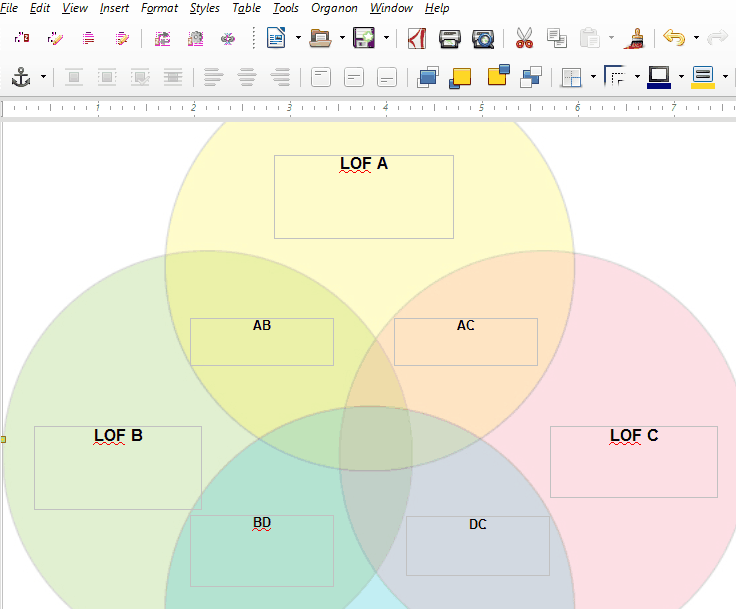Click the Zotero Refresh citations icon

162,38
